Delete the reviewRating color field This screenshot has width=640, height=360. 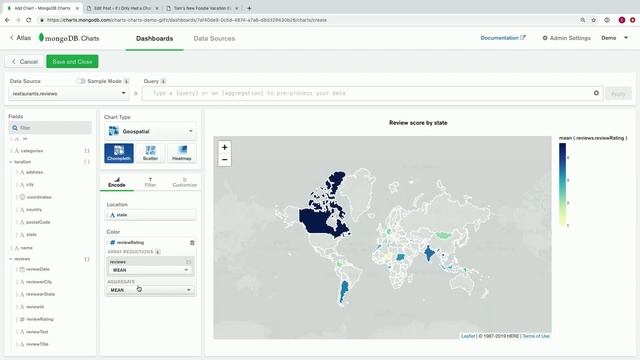[x=192, y=243]
